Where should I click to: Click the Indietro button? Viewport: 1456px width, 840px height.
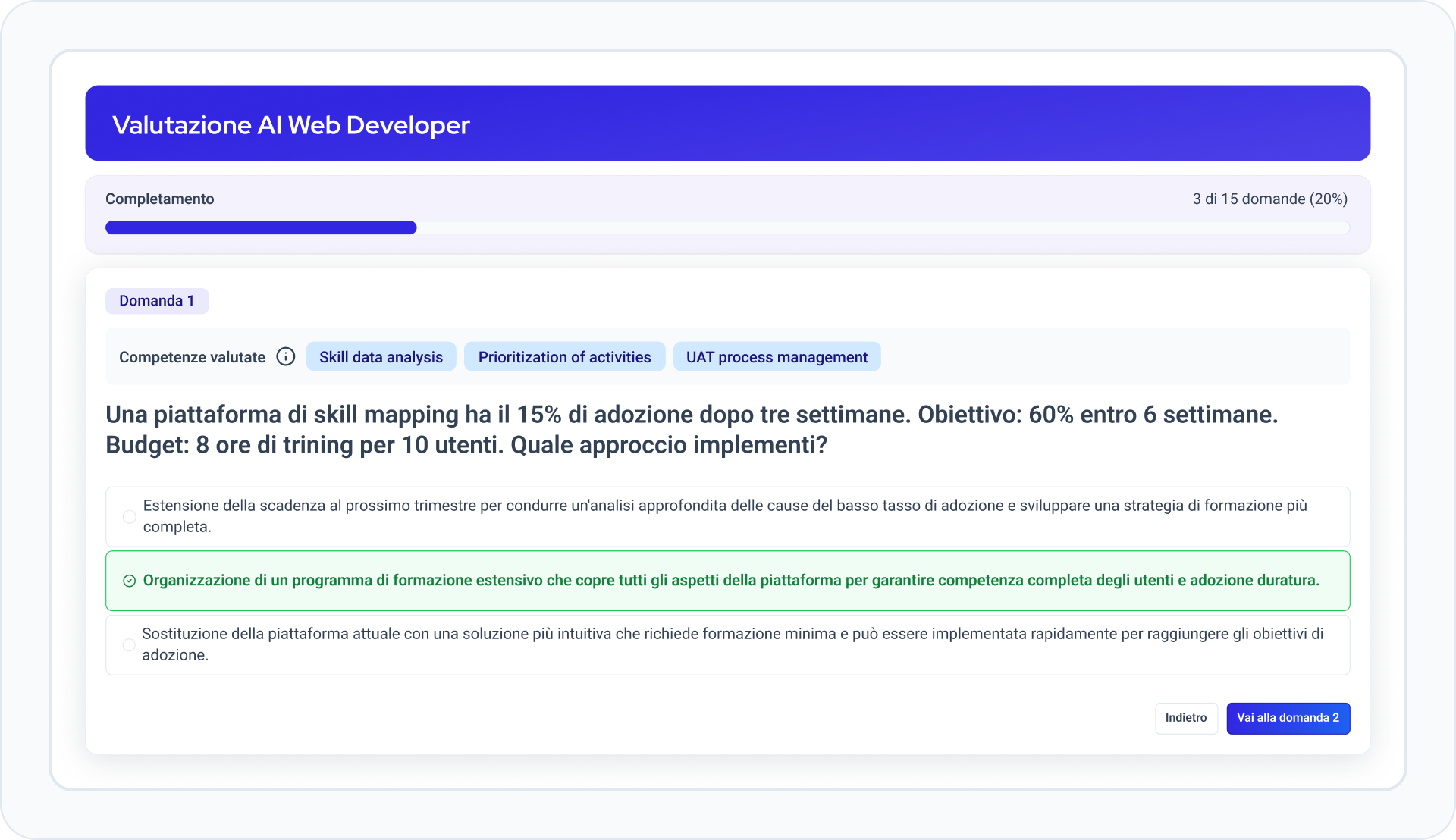[x=1186, y=718]
